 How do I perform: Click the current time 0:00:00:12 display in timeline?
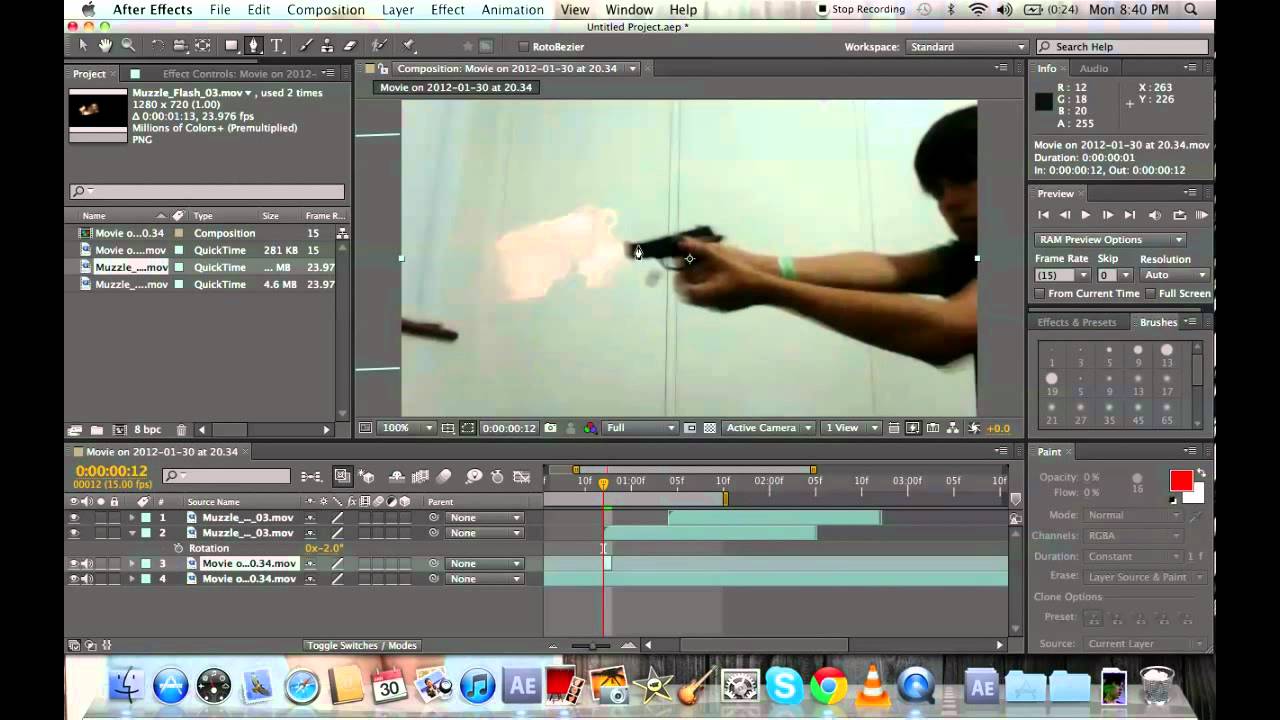click(111, 471)
